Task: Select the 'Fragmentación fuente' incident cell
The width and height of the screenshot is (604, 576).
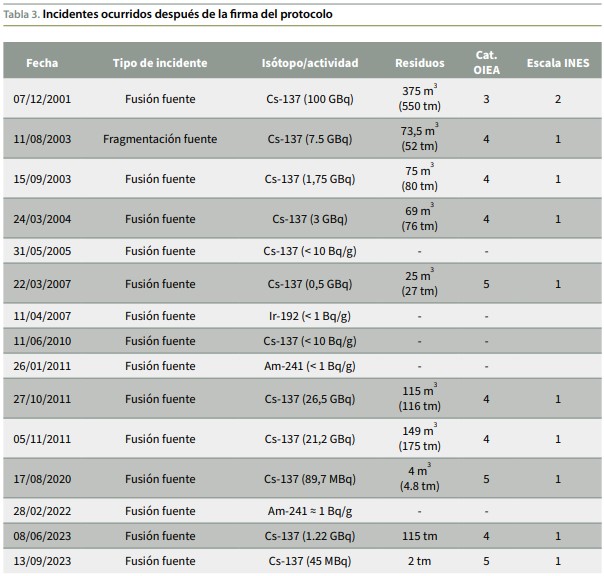Action: pyautogui.click(x=160, y=139)
